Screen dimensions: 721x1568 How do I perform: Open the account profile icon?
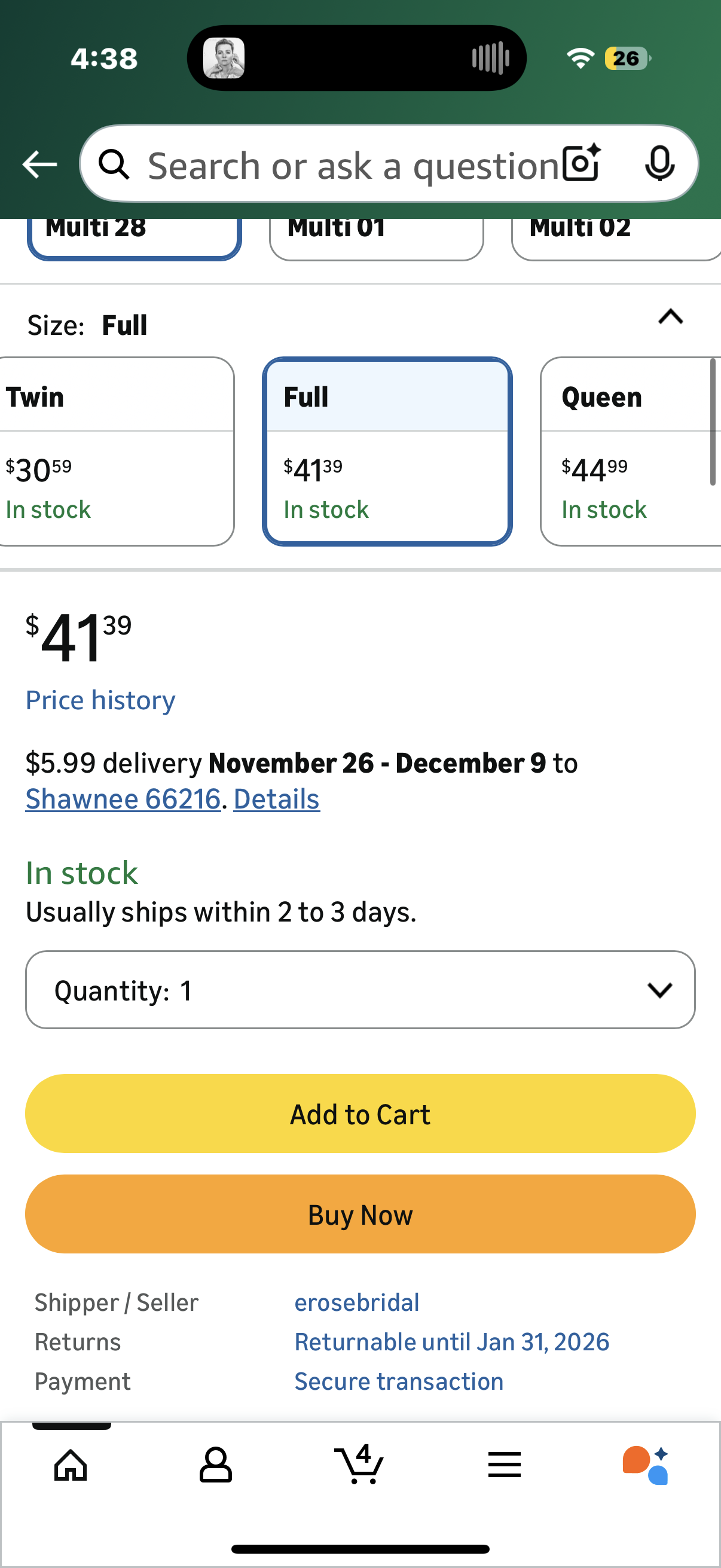pos(215,1465)
